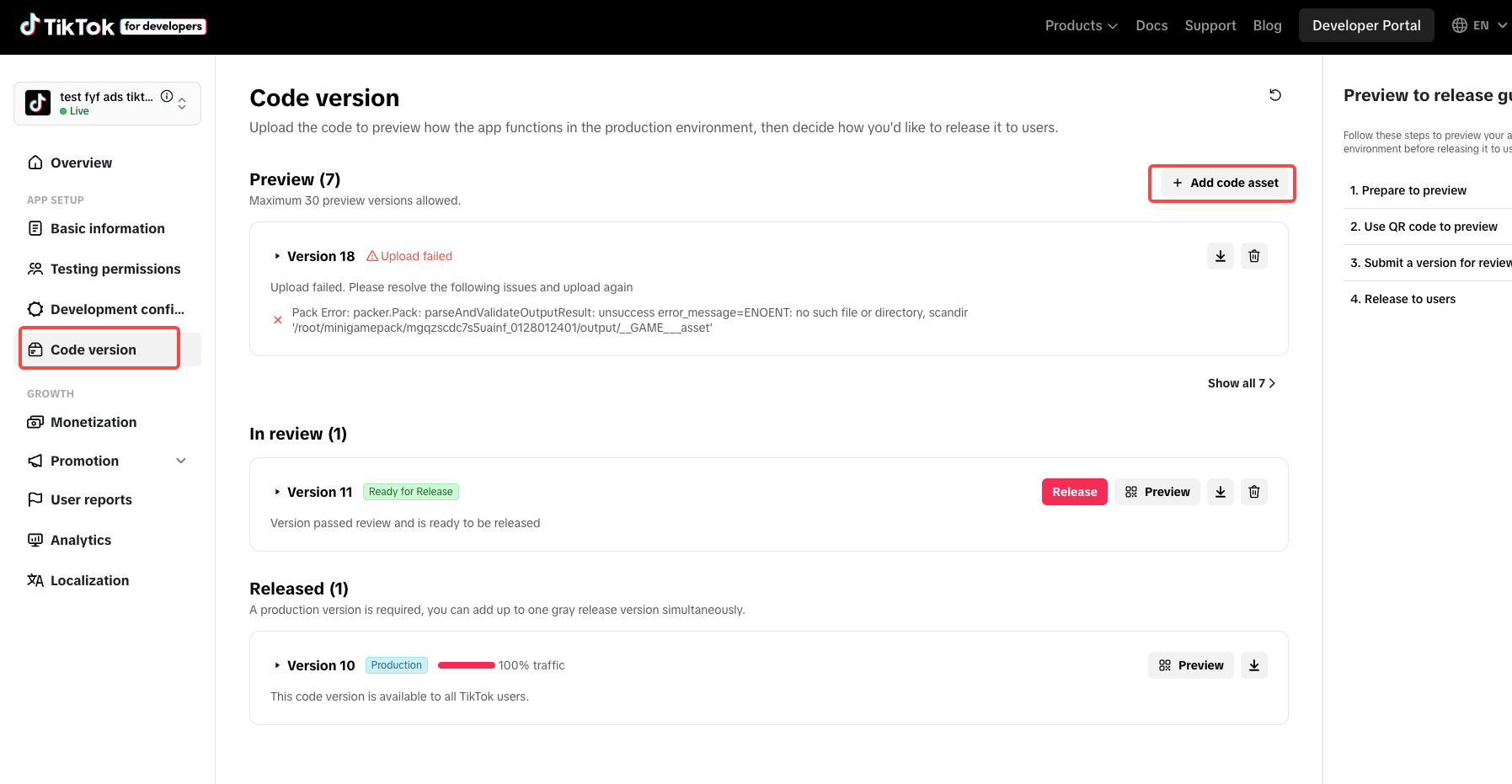Delete Version 18 using trash icon

(1254, 256)
